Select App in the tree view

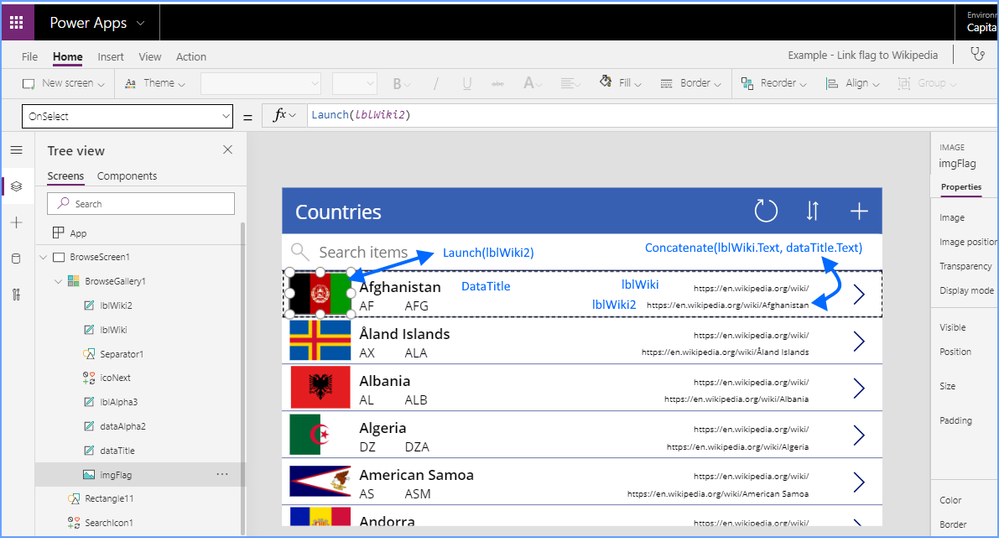tap(78, 233)
